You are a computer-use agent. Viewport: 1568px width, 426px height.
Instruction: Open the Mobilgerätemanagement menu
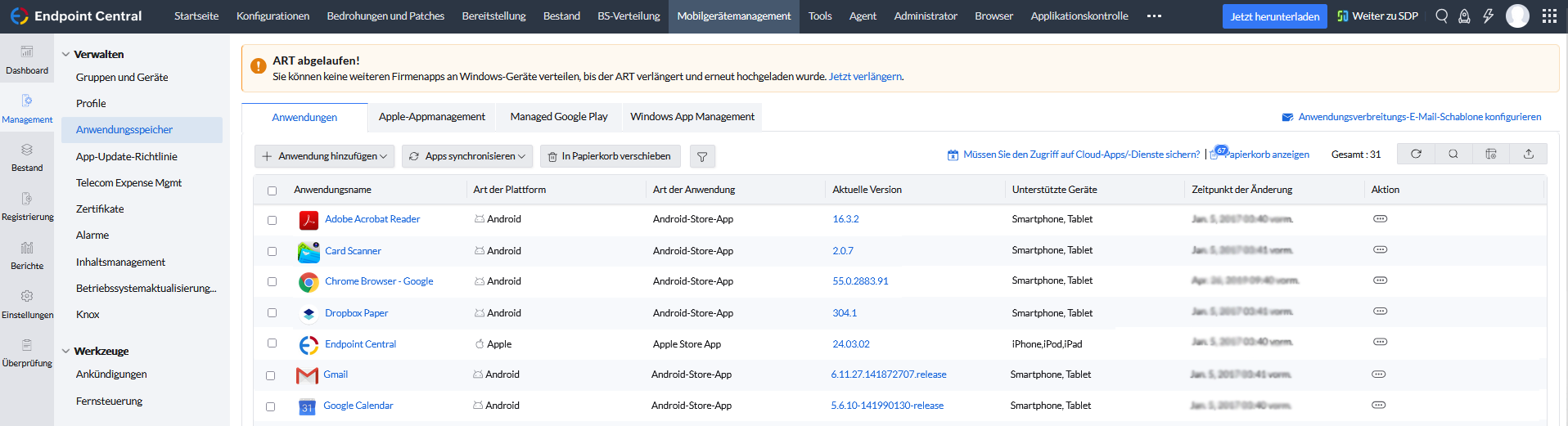point(734,16)
